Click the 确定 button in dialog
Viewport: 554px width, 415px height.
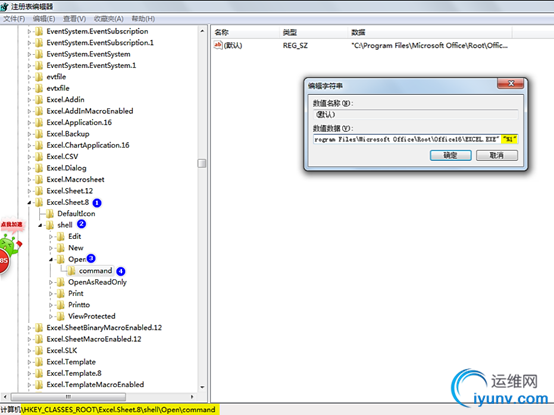pyautogui.click(x=450, y=155)
